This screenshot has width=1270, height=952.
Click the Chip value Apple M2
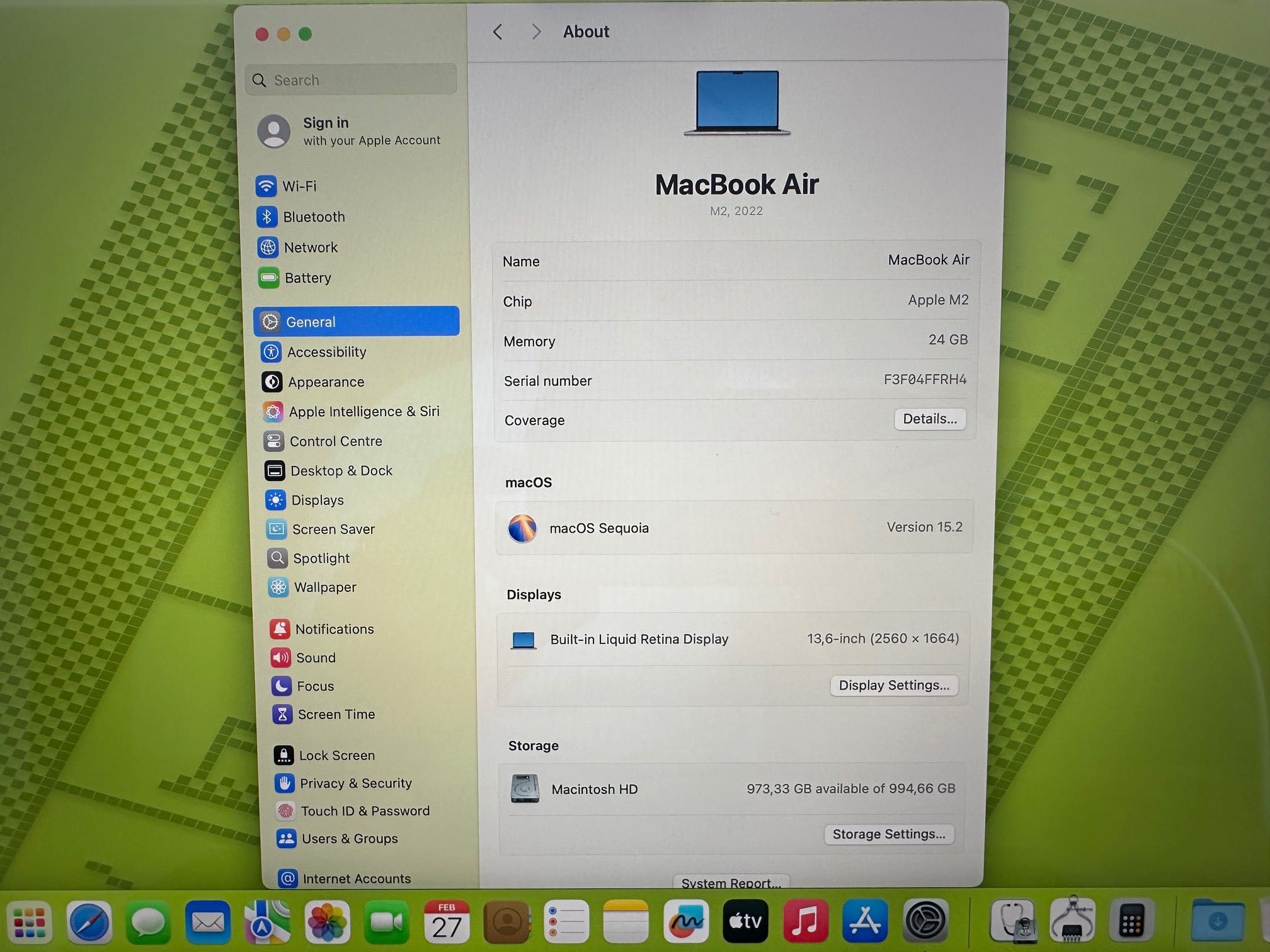pyautogui.click(x=938, y=300)
